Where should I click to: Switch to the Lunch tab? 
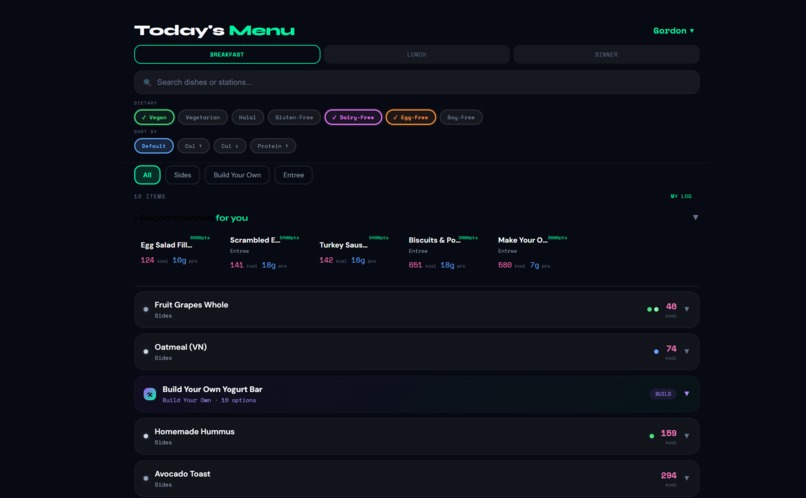point(416,54)
